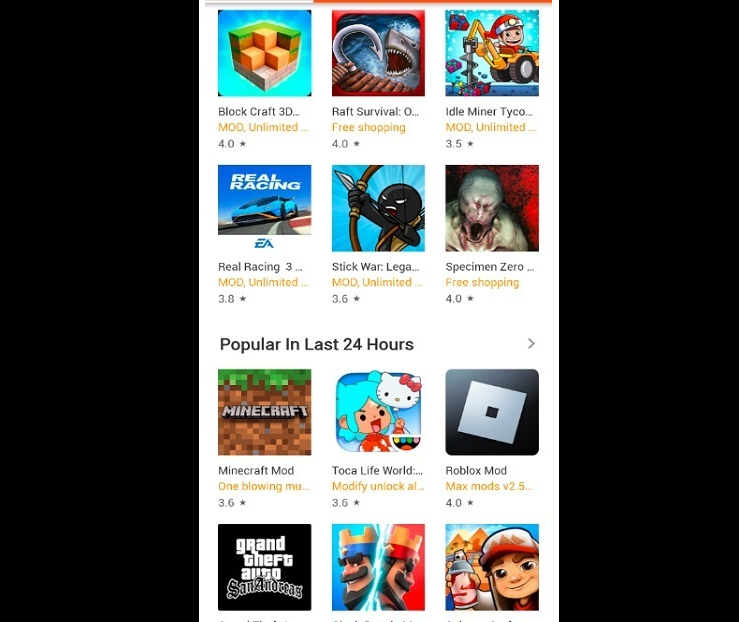739x622 pixels.
Task: Tap the Toca Life World icon
Action: coord(378,412)
